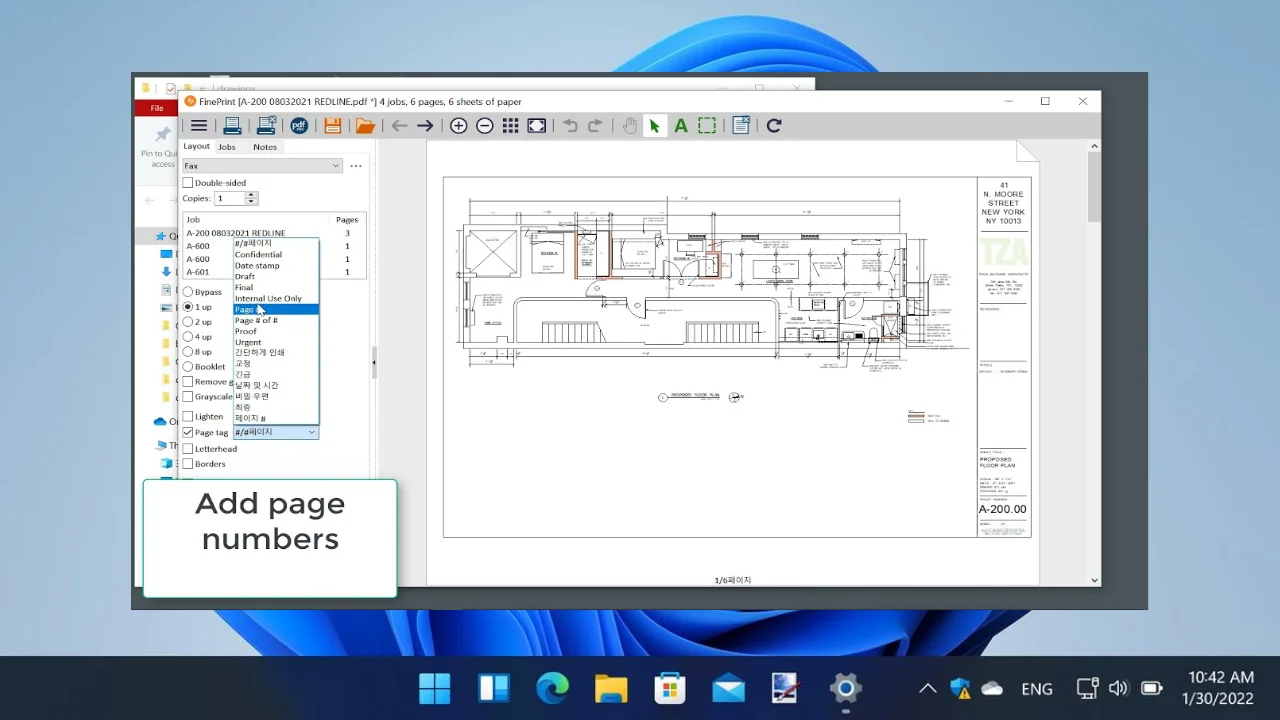Click the delete page icon in toolbar
The image size is (1280, 720).
741,126
